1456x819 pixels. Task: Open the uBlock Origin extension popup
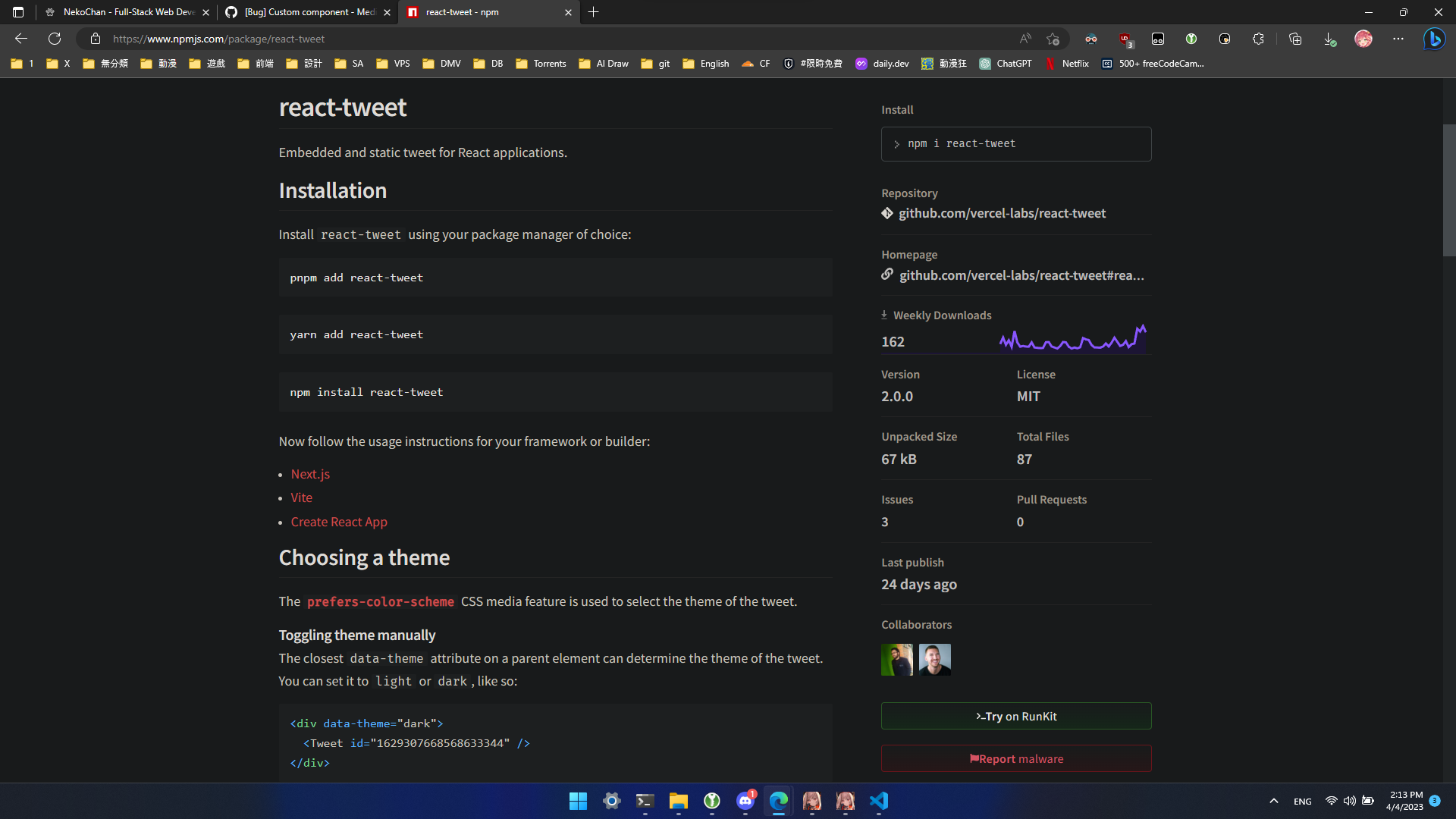(1125, 39)
